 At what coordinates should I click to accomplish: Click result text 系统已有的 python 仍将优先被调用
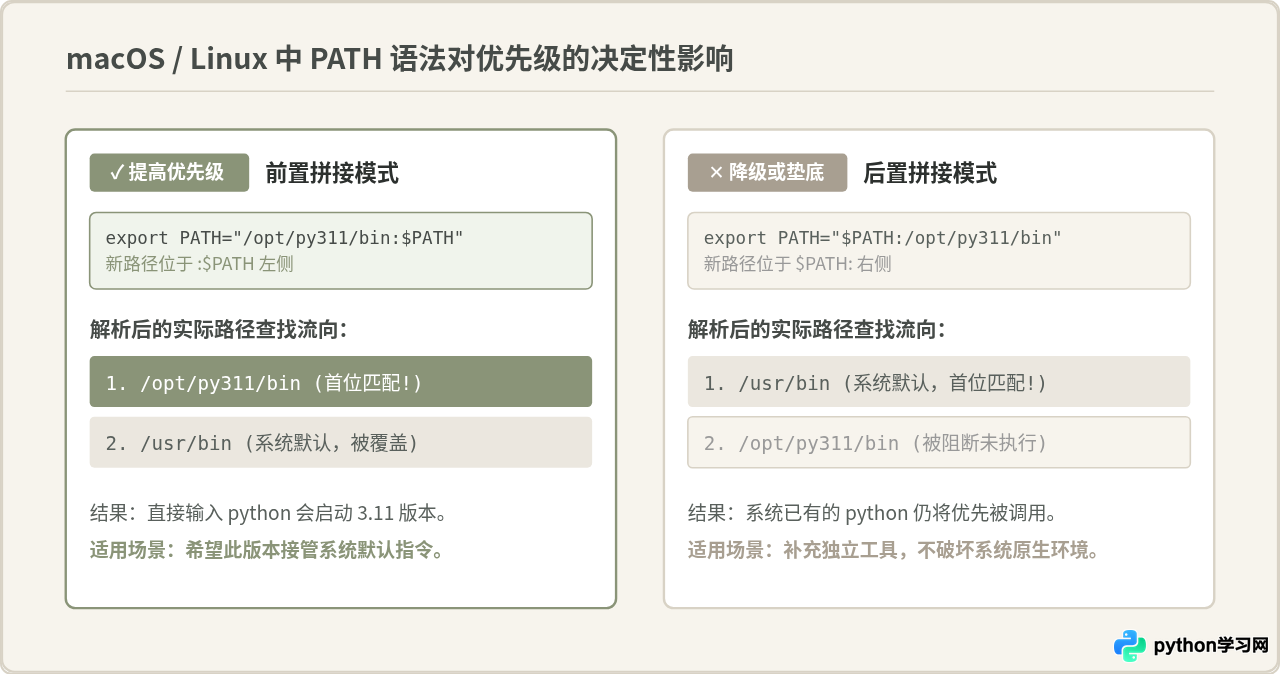[873, 514]
